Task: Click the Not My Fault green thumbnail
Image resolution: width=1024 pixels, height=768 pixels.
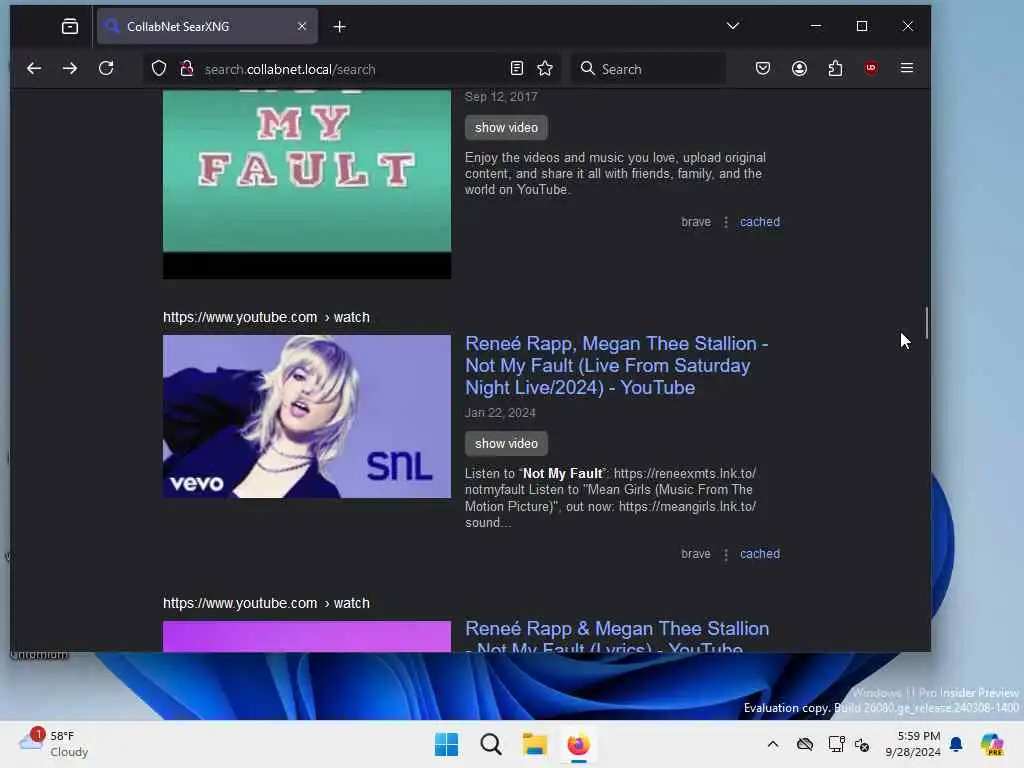Action: tap(307, 184)
